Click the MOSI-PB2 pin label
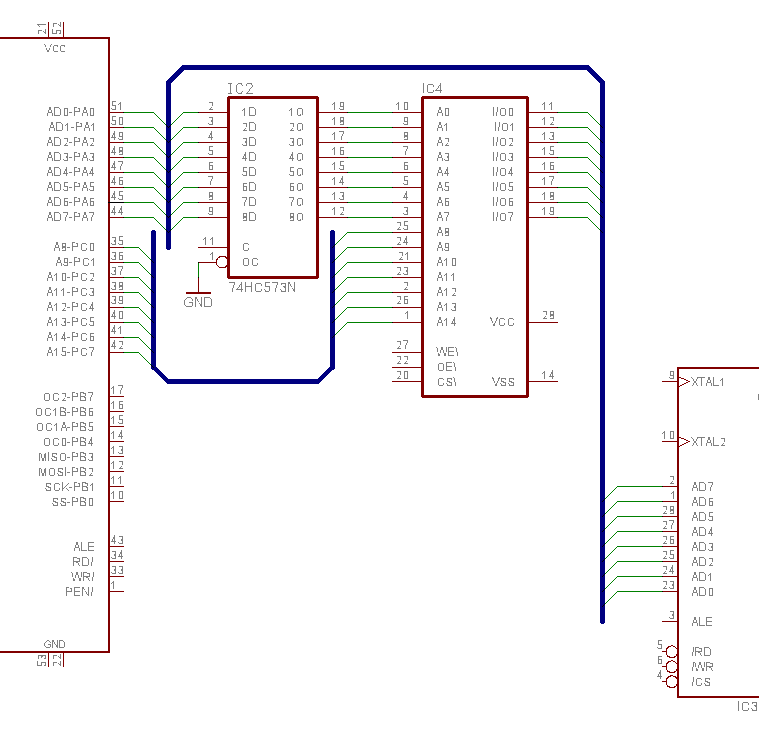The image size is (759, 745). pos(66,472)
